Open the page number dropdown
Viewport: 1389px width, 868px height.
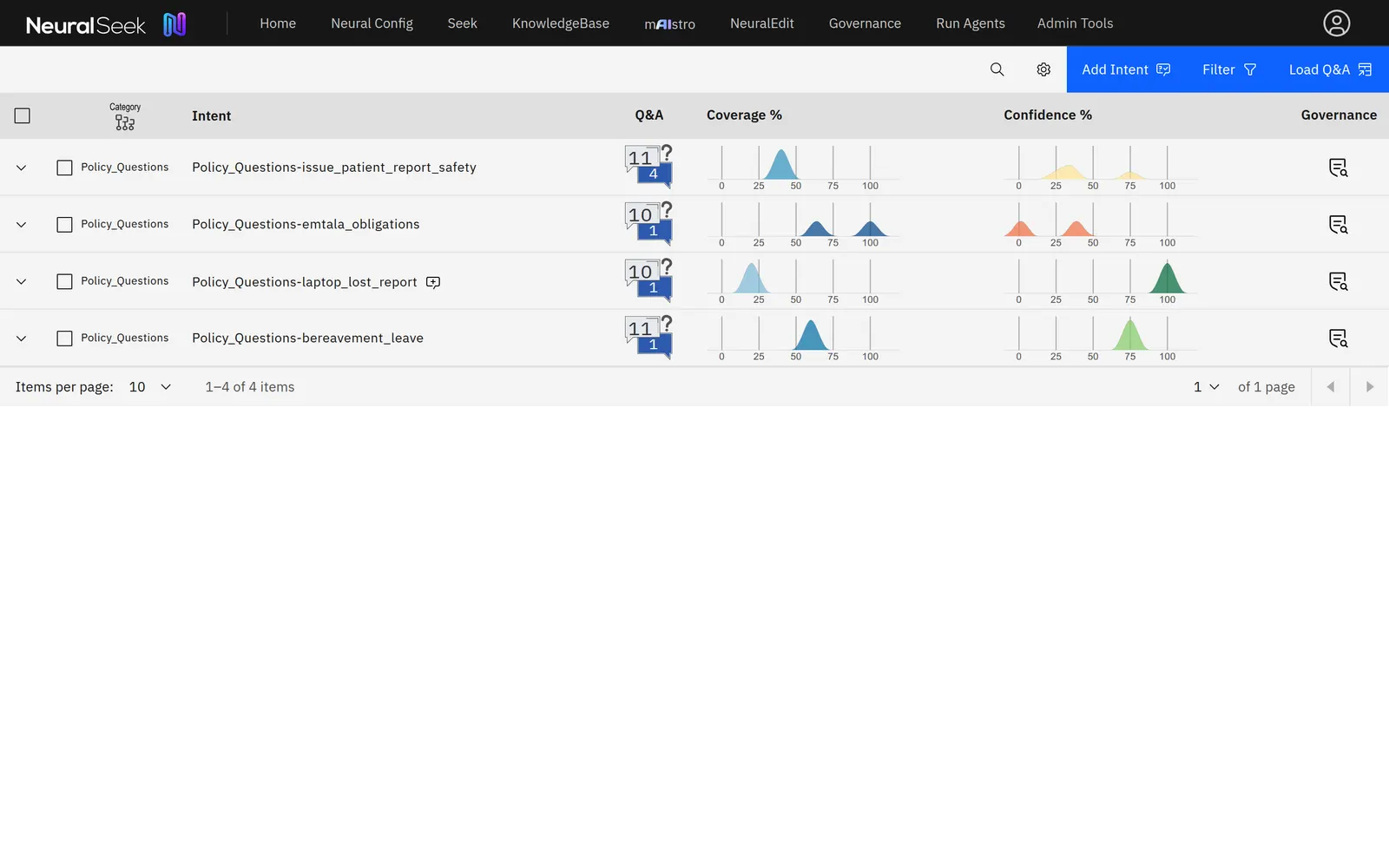[1206, 387]
